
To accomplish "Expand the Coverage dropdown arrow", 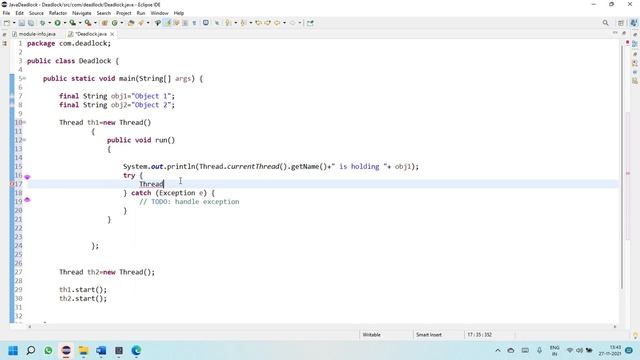I will (x=80, y=23).
